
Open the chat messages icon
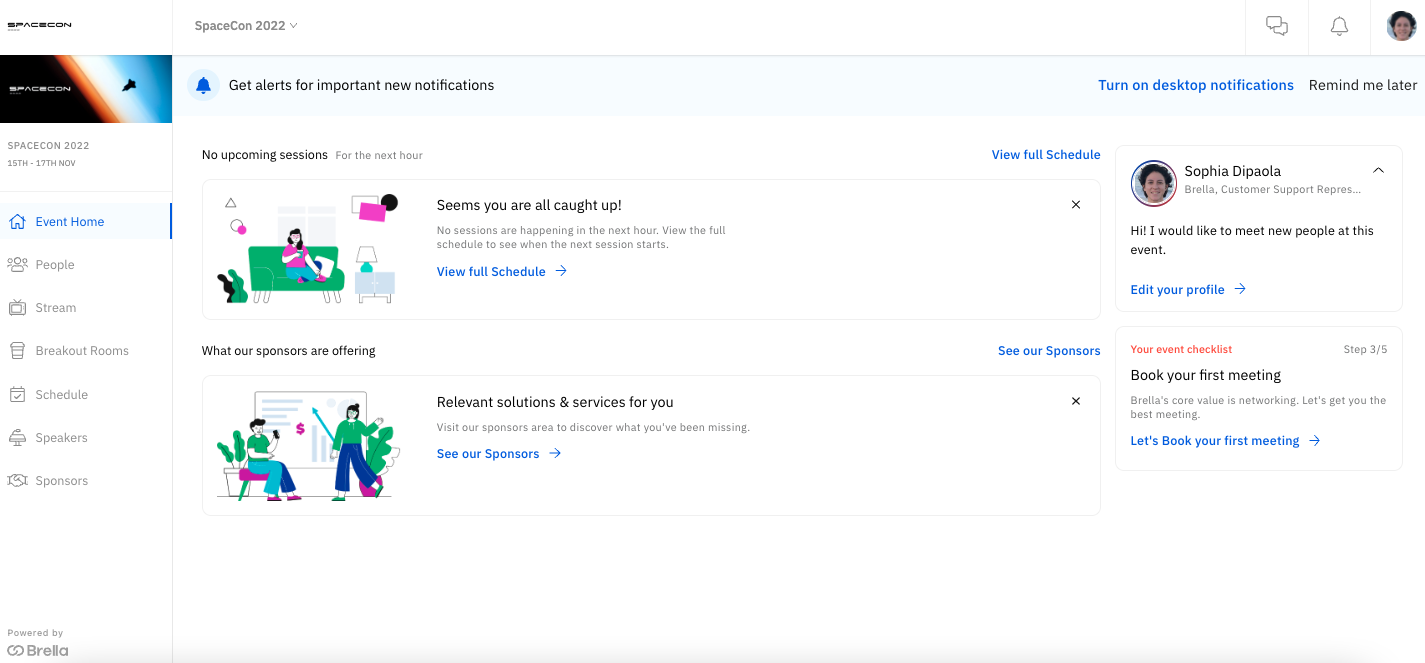tap(1277, 27)
